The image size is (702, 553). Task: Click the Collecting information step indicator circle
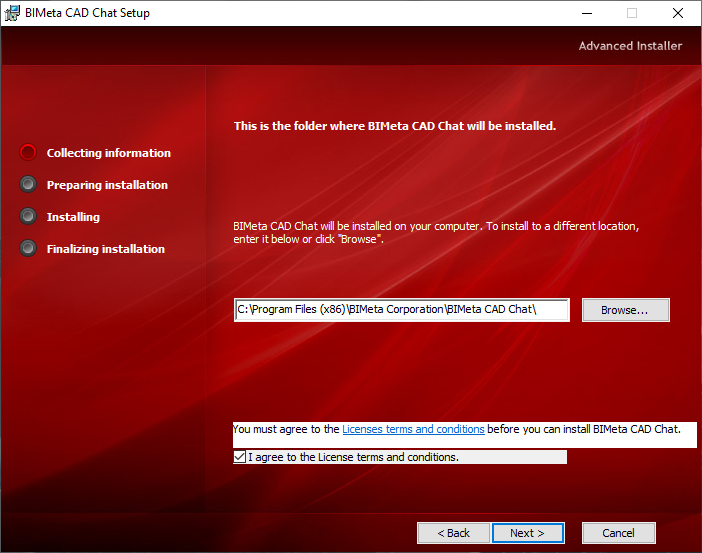coord(28,152)
